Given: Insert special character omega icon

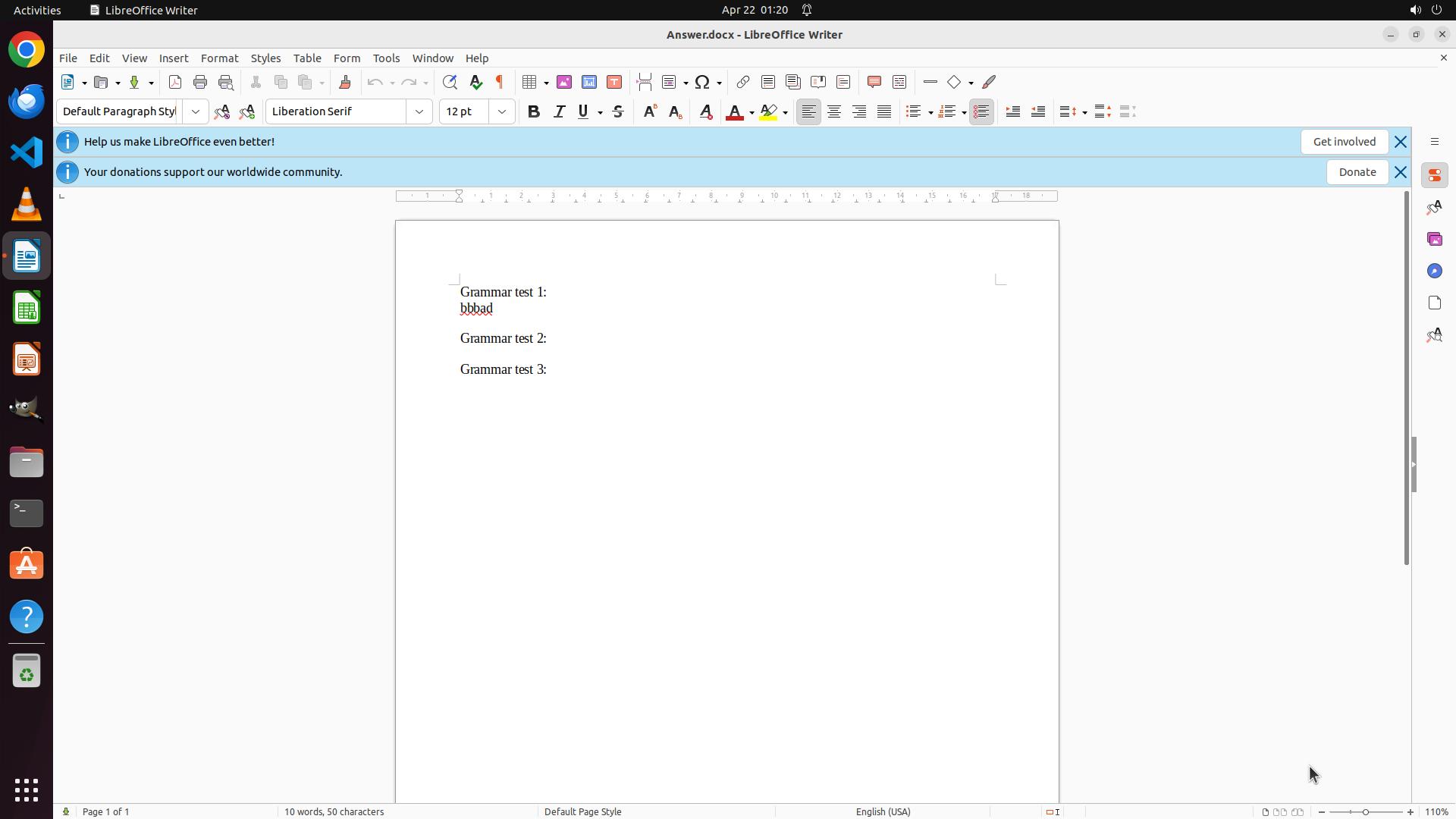Looking at the screenshot, I should (x=702, y=82).
